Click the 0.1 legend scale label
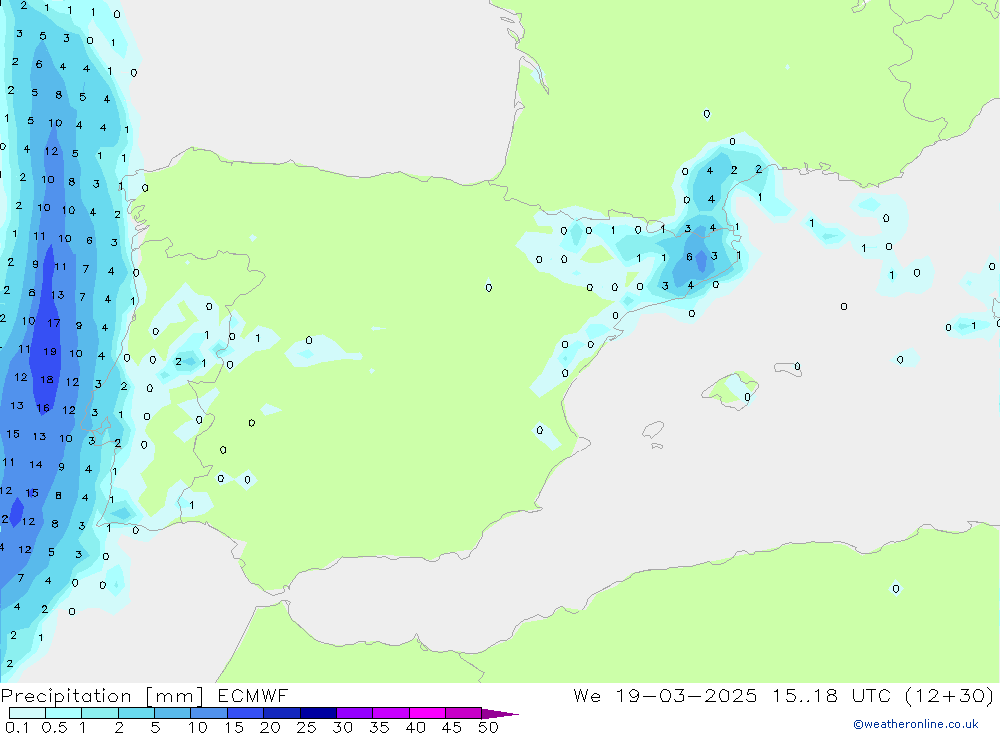Viewport: 1000px width, 733px height. coord(17,727)
